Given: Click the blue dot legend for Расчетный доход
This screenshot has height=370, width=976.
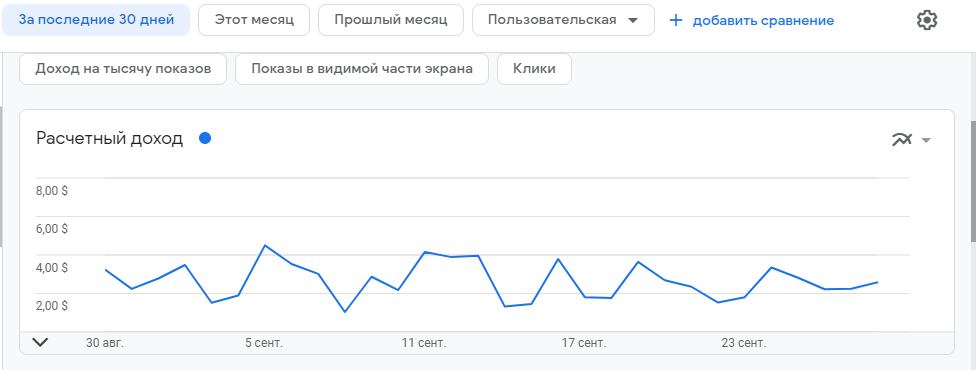Looking at the screenshot, I should (205, 138).
